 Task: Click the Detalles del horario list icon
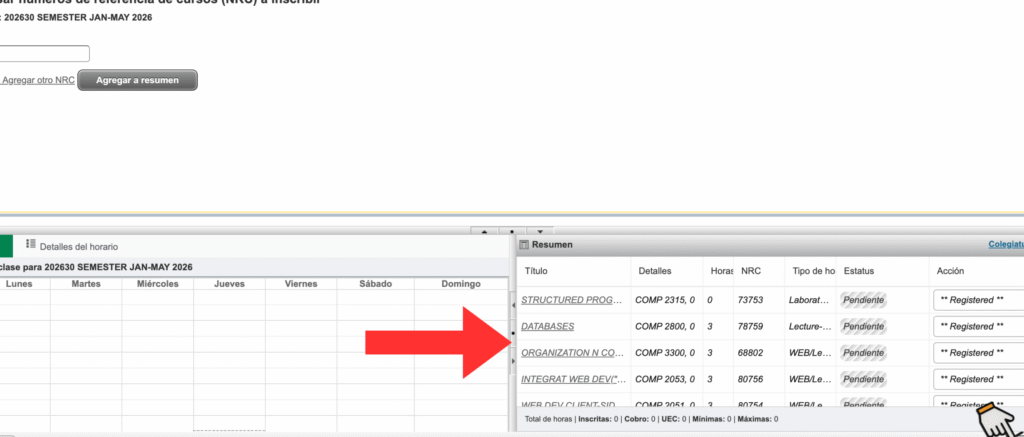(x=30, y=245)
